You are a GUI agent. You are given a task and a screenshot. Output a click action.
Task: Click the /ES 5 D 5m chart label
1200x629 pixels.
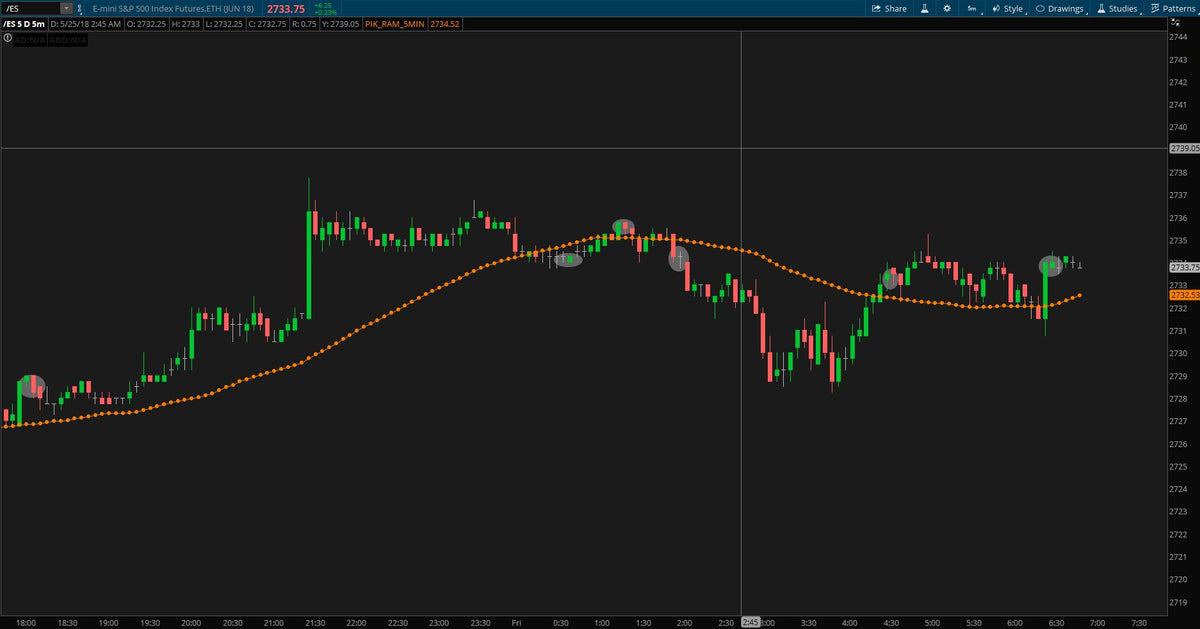click(26, 23)
